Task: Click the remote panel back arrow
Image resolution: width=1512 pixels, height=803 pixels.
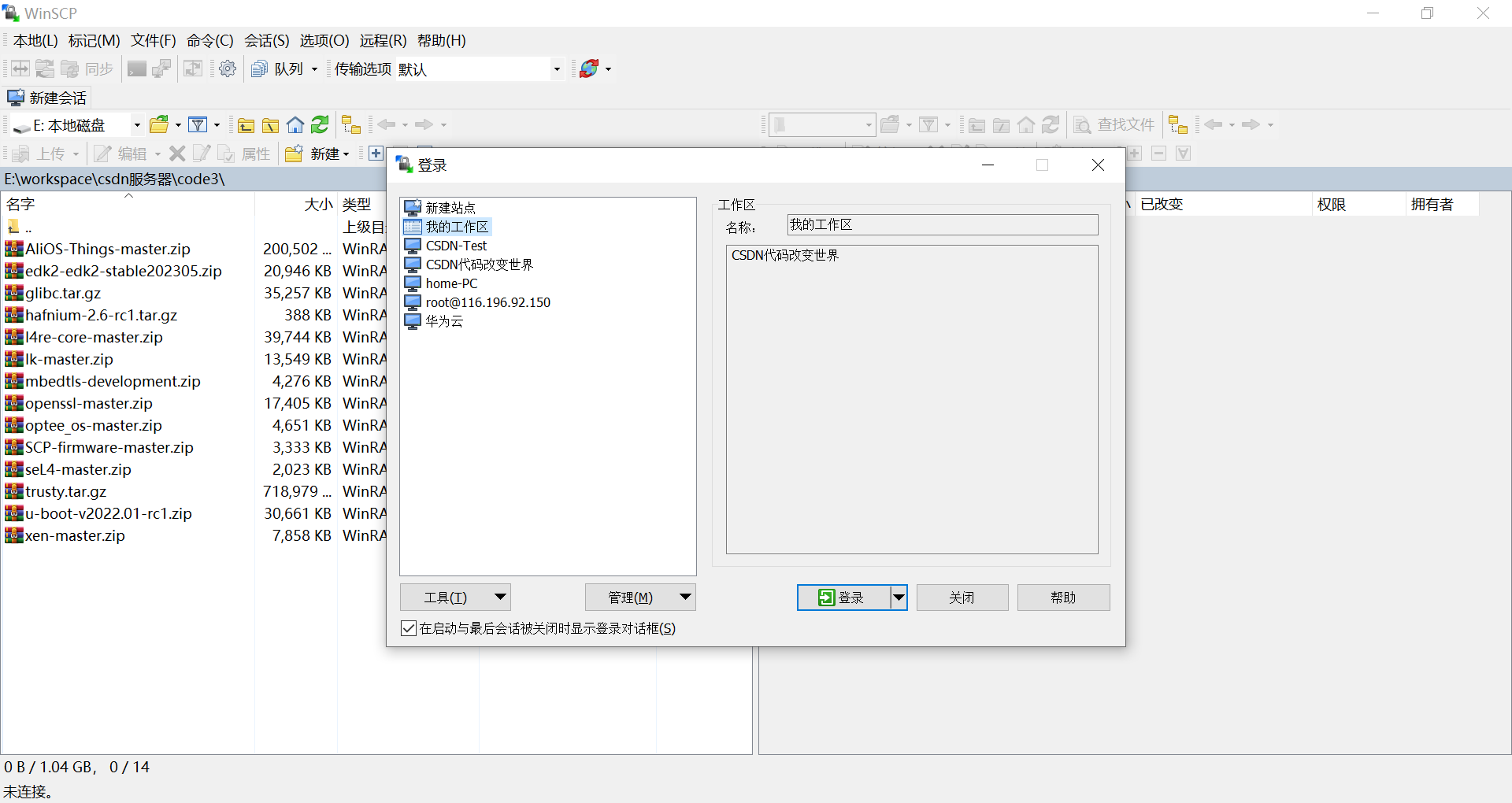Action: tap(1214, 124)
